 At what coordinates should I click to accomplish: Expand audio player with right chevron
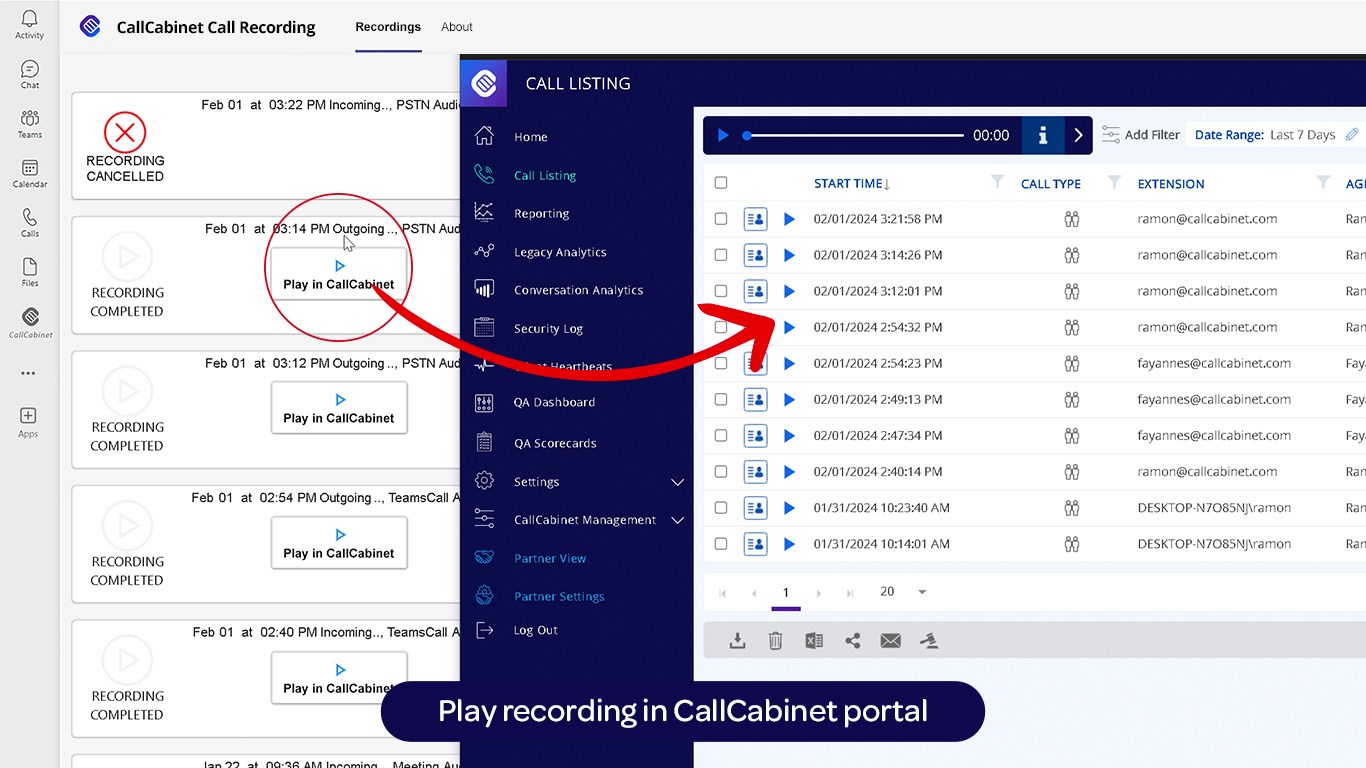tap(1078, 135)
